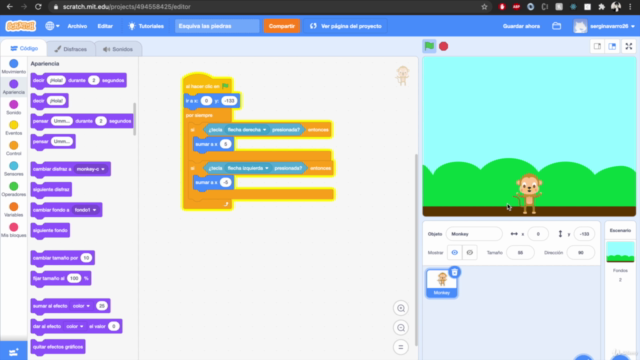This screenshot has width=640, height=360.
Task: Zoom out on the code workspace
Action: coord(401,328)
